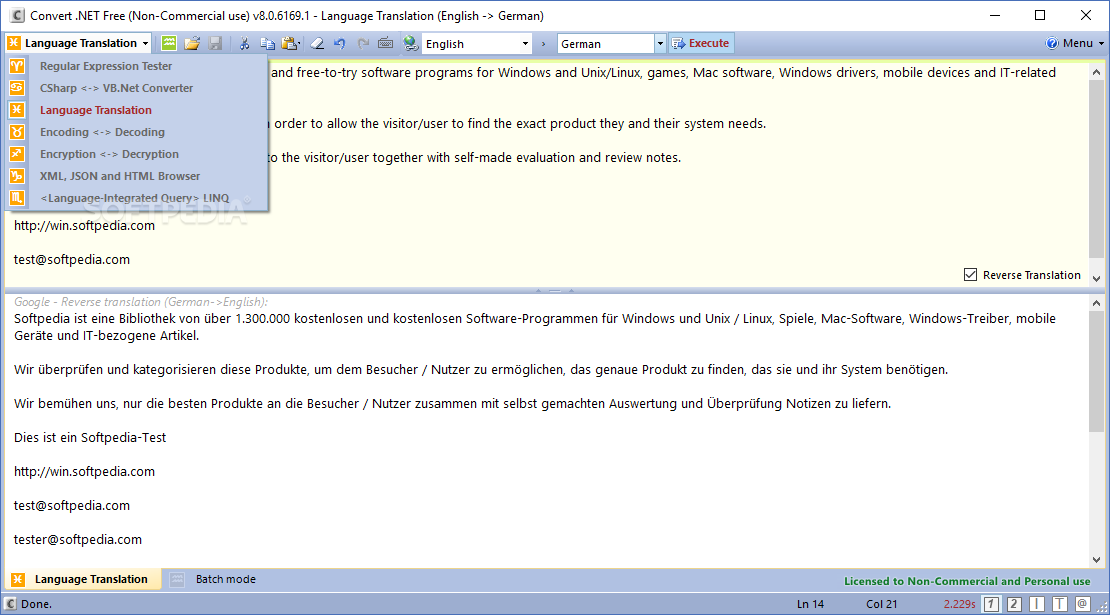Click the green New document toolbar icon

(x=168, y=43)
